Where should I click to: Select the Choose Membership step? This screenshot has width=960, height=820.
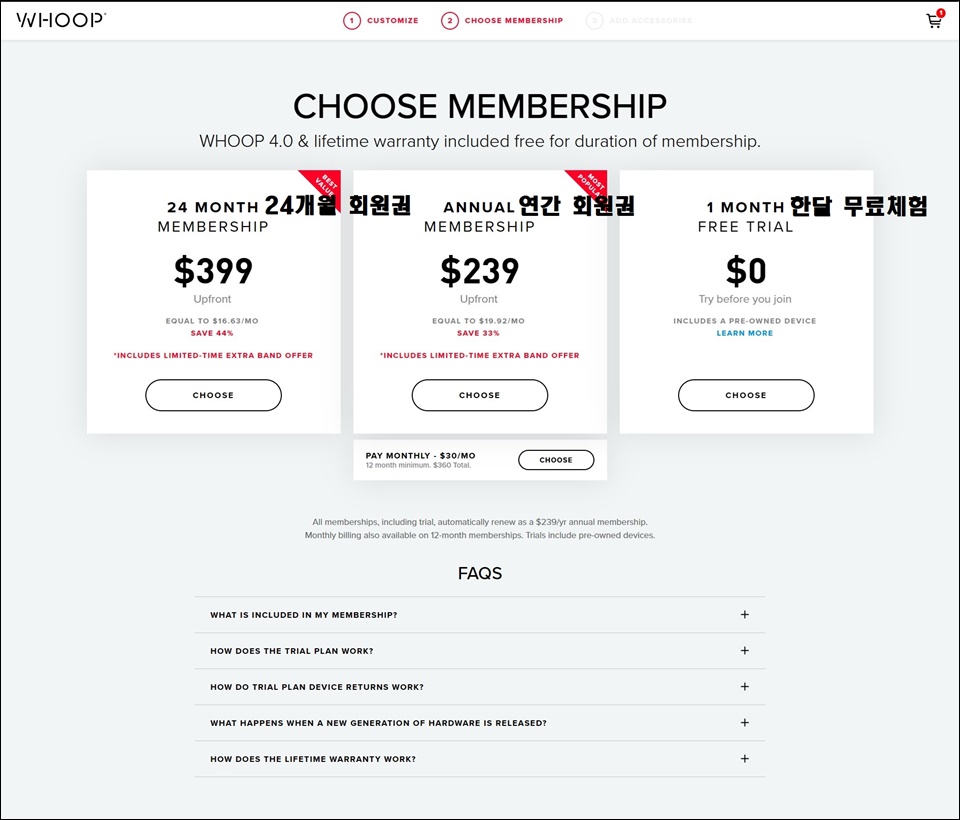tap(514, 20)
